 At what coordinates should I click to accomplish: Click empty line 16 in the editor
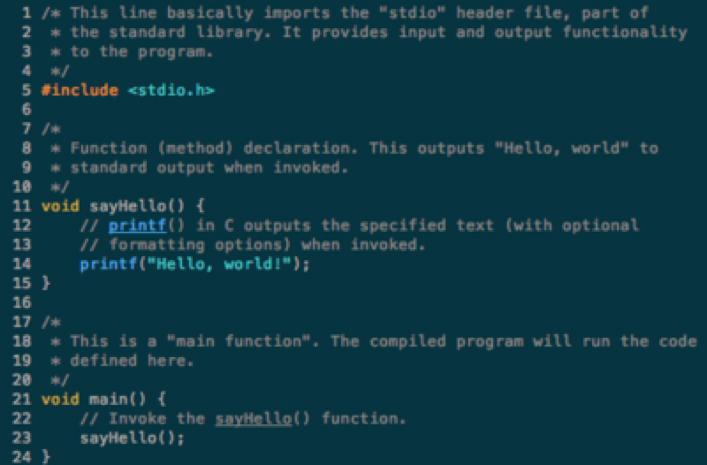[361, 302]
